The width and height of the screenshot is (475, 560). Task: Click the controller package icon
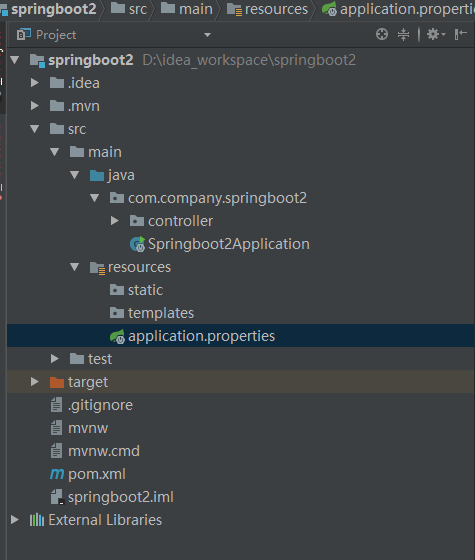(137, 221)
